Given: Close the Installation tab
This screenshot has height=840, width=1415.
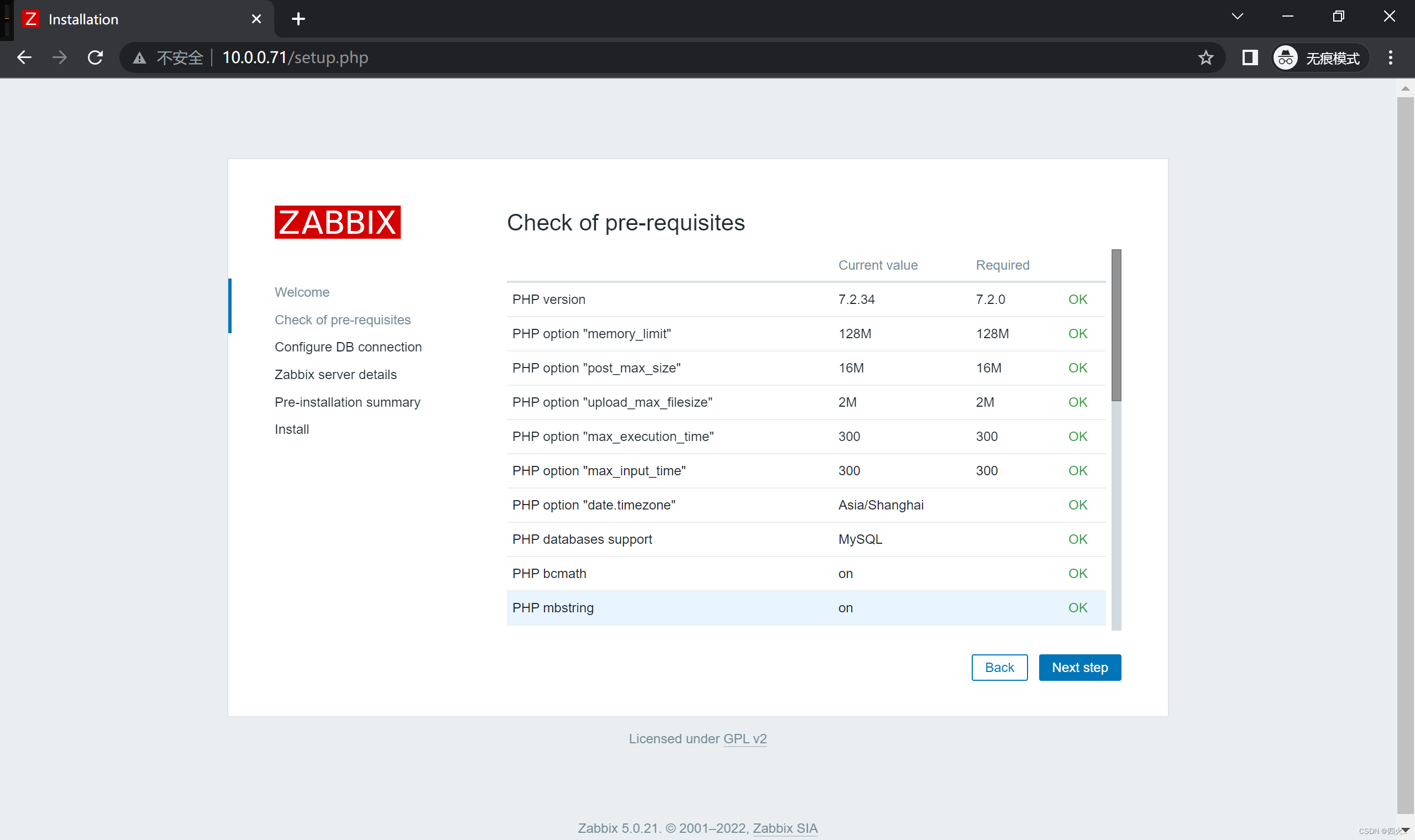Looking at the screenshot, I should point(256,19).
